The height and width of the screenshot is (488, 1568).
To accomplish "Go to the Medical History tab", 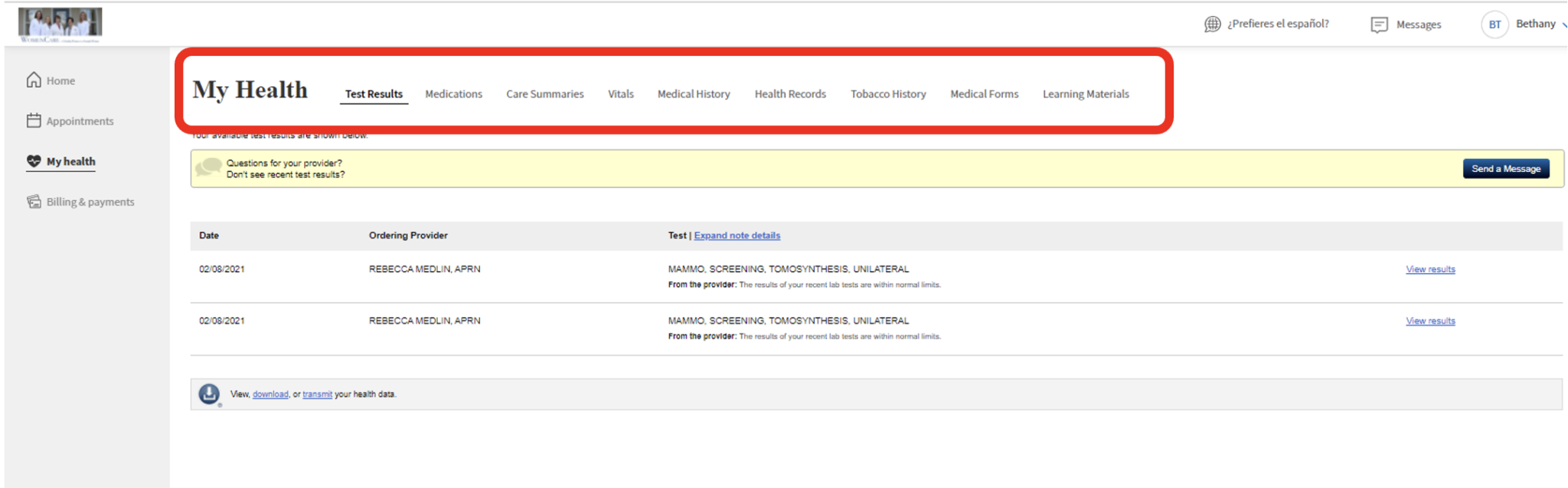I will [693, 94].
